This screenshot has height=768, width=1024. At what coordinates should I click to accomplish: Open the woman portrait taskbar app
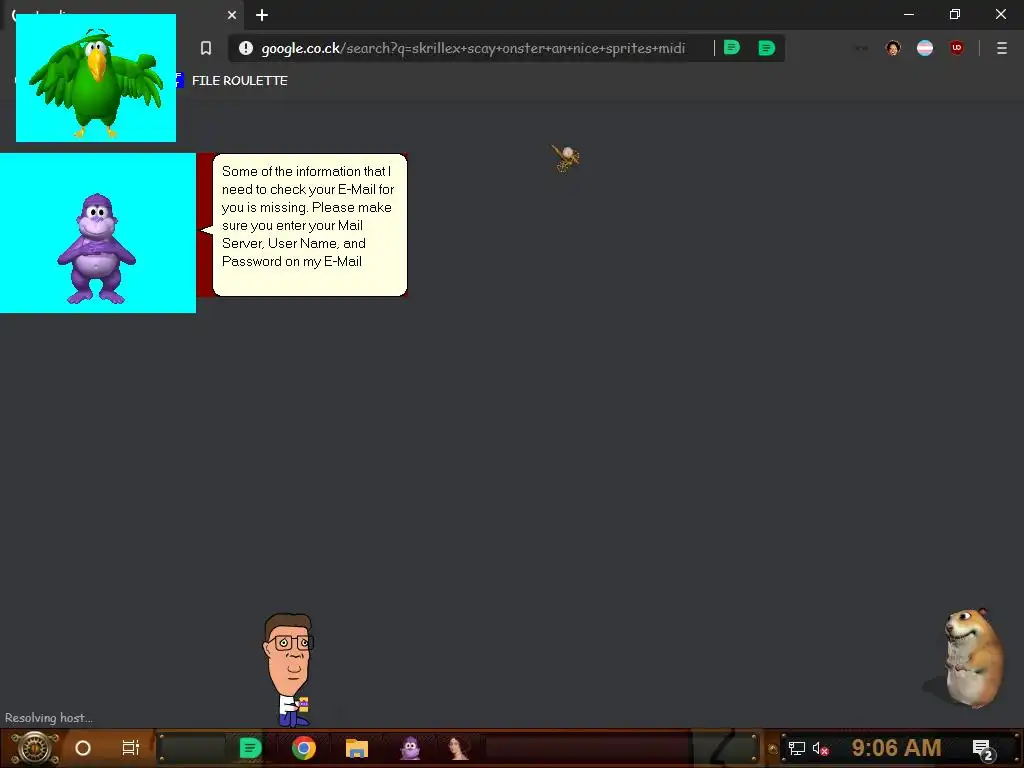tap(458, 748)
